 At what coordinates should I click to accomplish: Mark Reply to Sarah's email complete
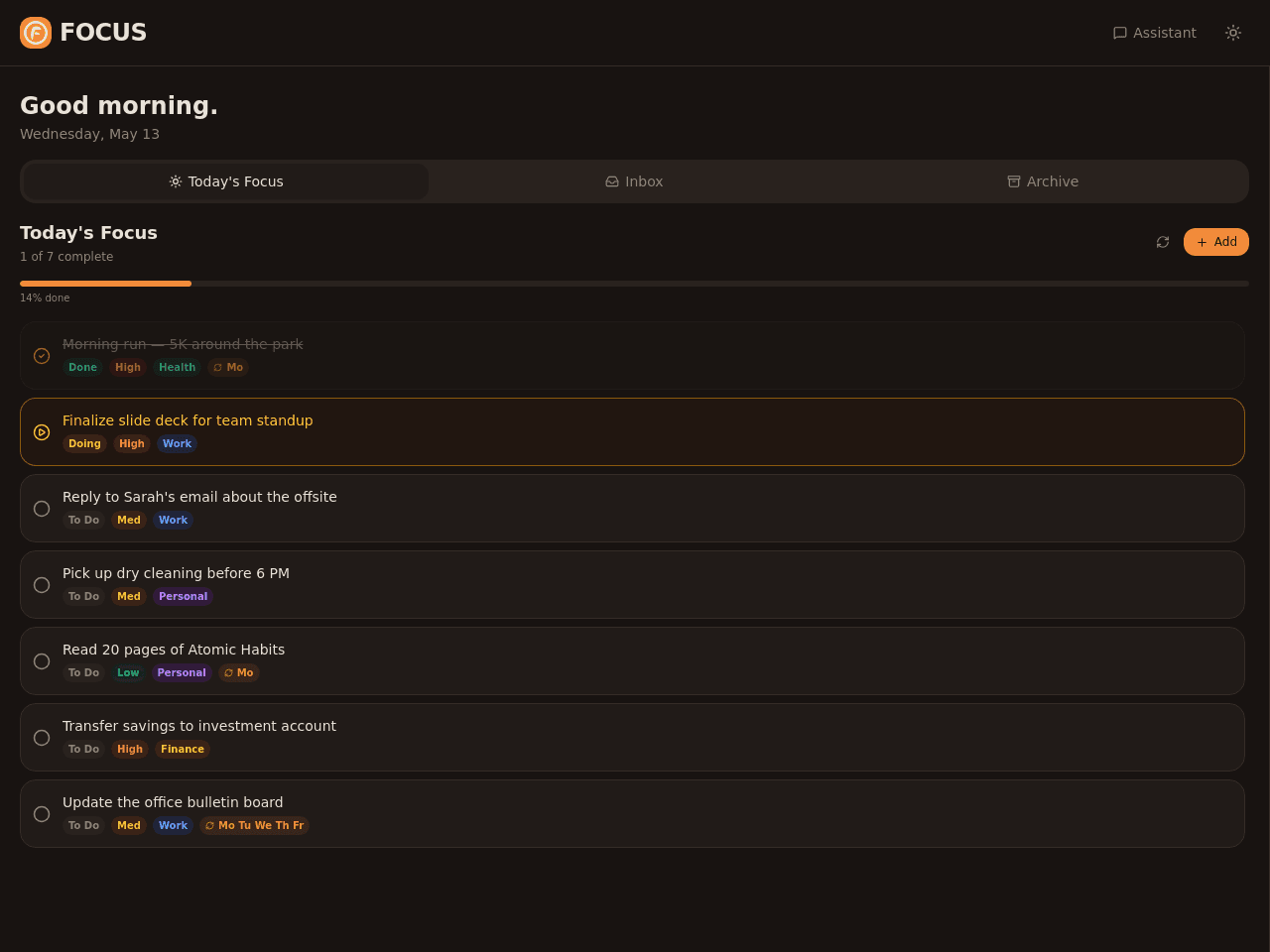42,509
